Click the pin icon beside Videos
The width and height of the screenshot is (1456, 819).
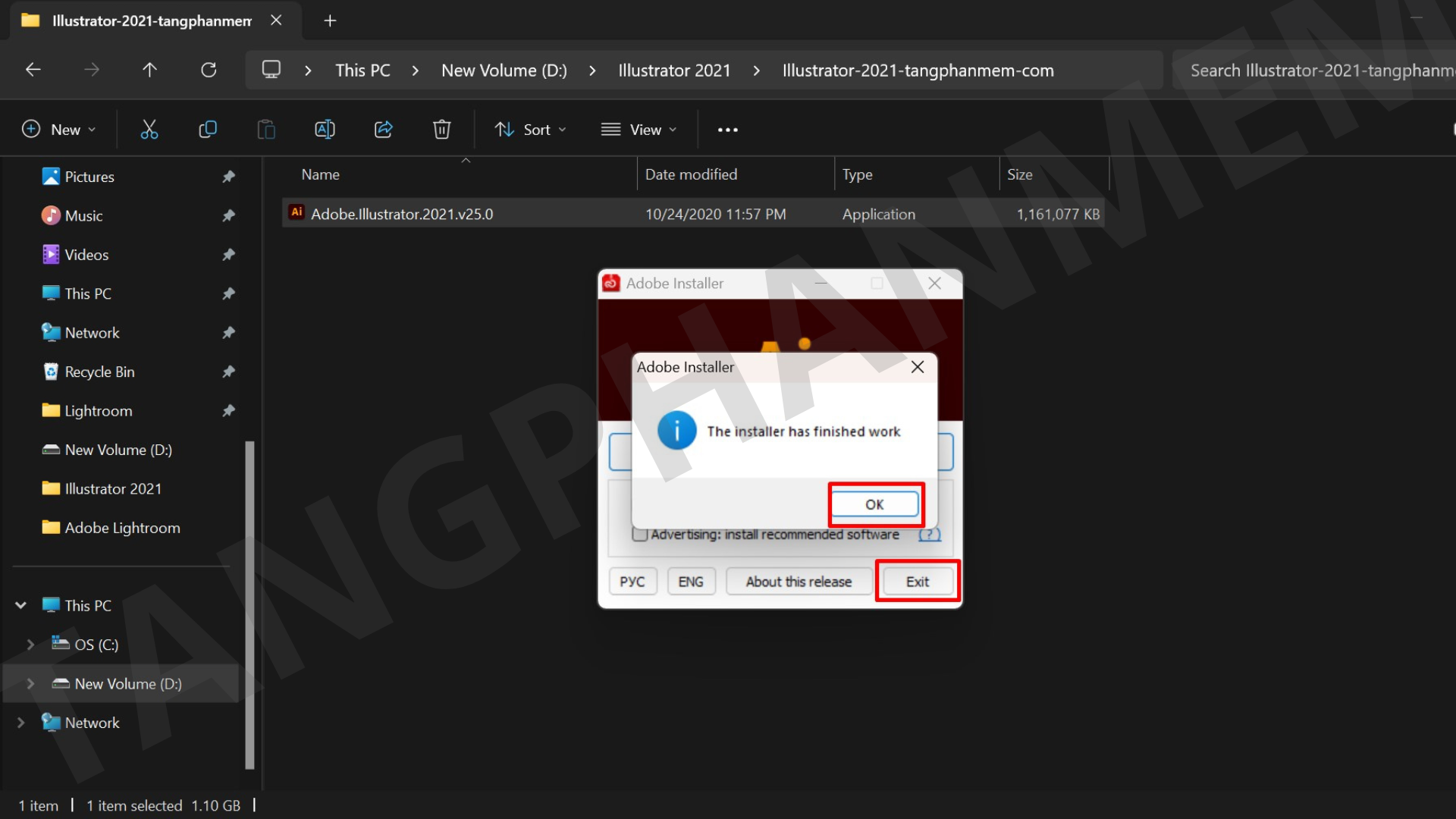(228, 255)
